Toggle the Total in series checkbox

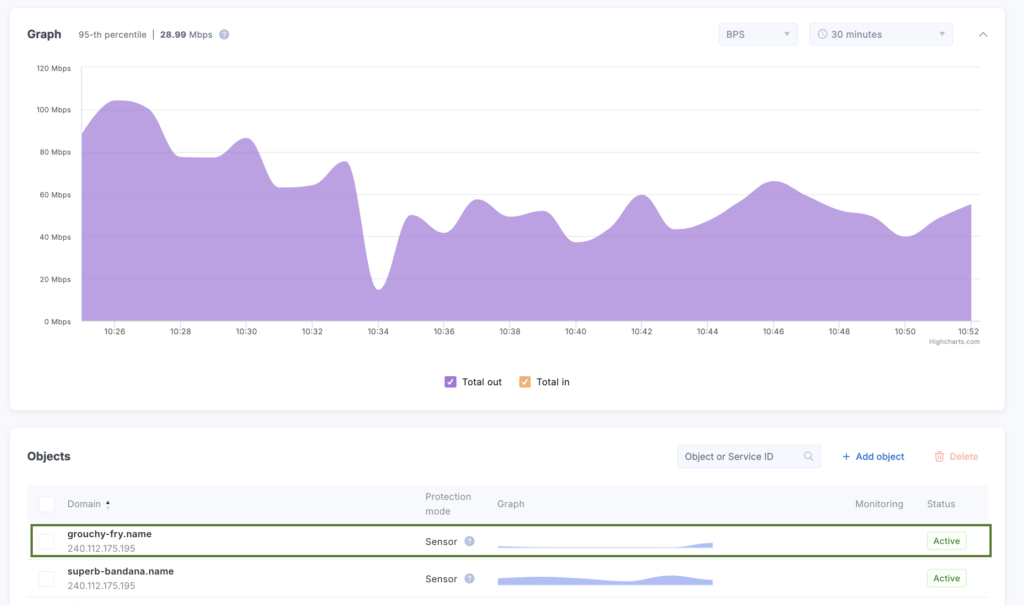click(x=525, y=382)
